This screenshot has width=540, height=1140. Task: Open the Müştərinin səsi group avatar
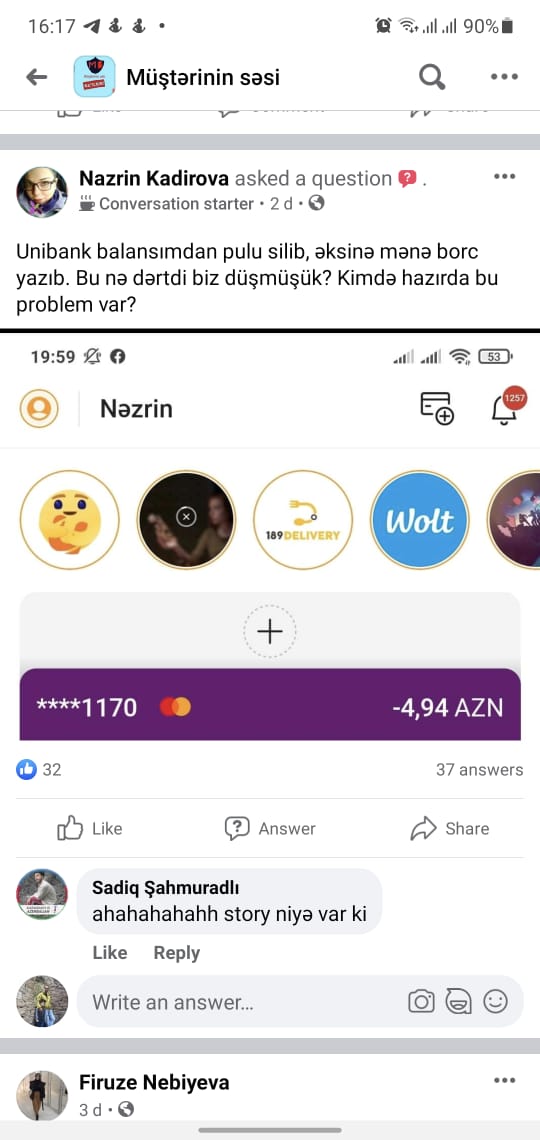94,76
